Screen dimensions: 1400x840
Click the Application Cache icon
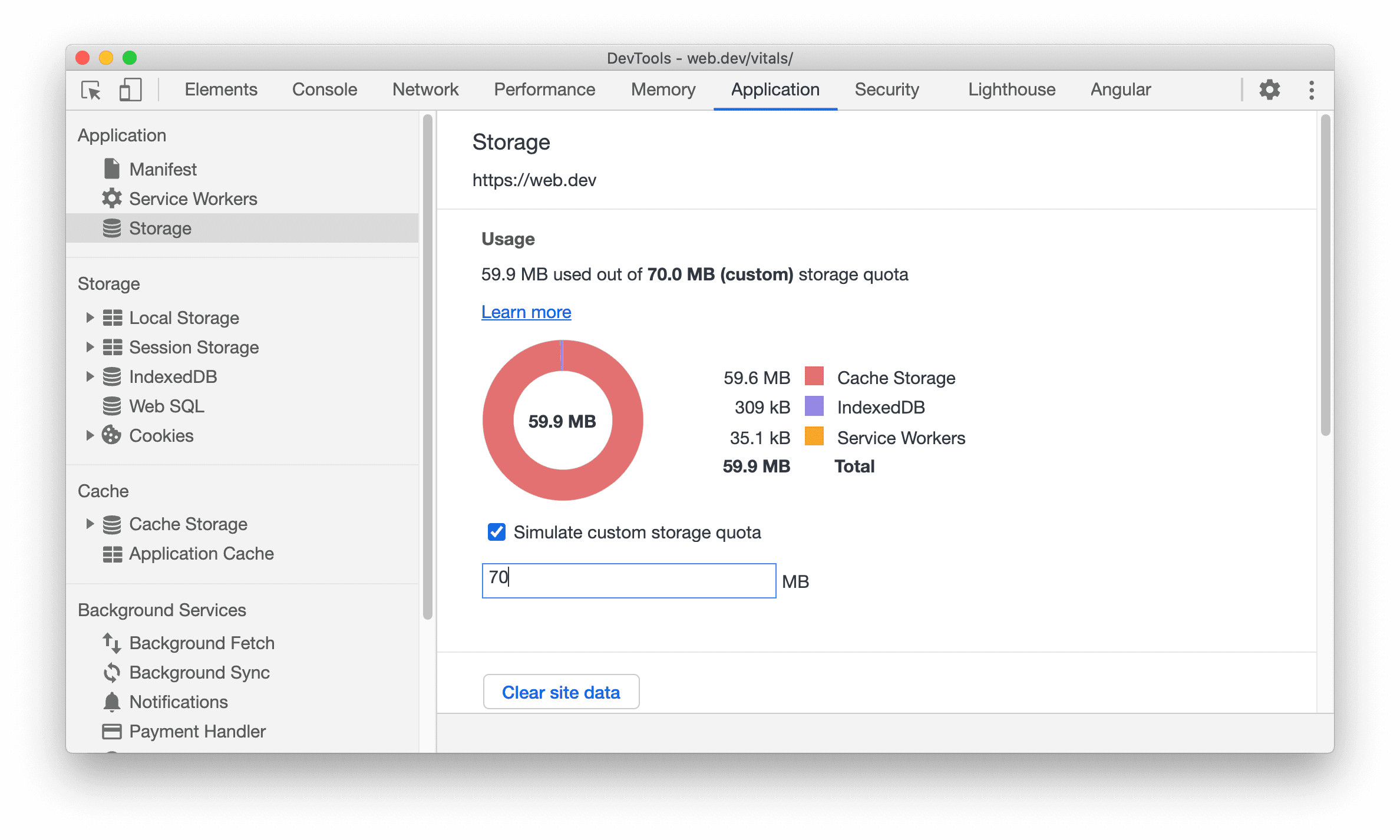pyautogui.click(x=110, y=554)
